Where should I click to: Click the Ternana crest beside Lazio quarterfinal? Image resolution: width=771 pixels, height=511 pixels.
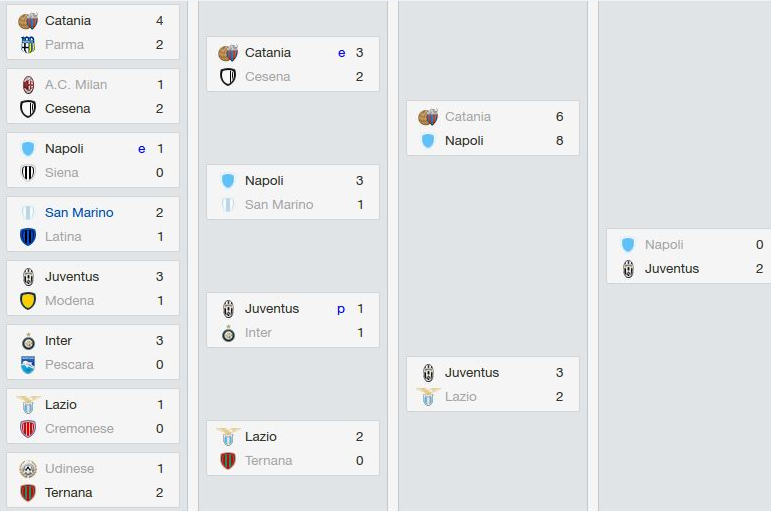point(228,461)
